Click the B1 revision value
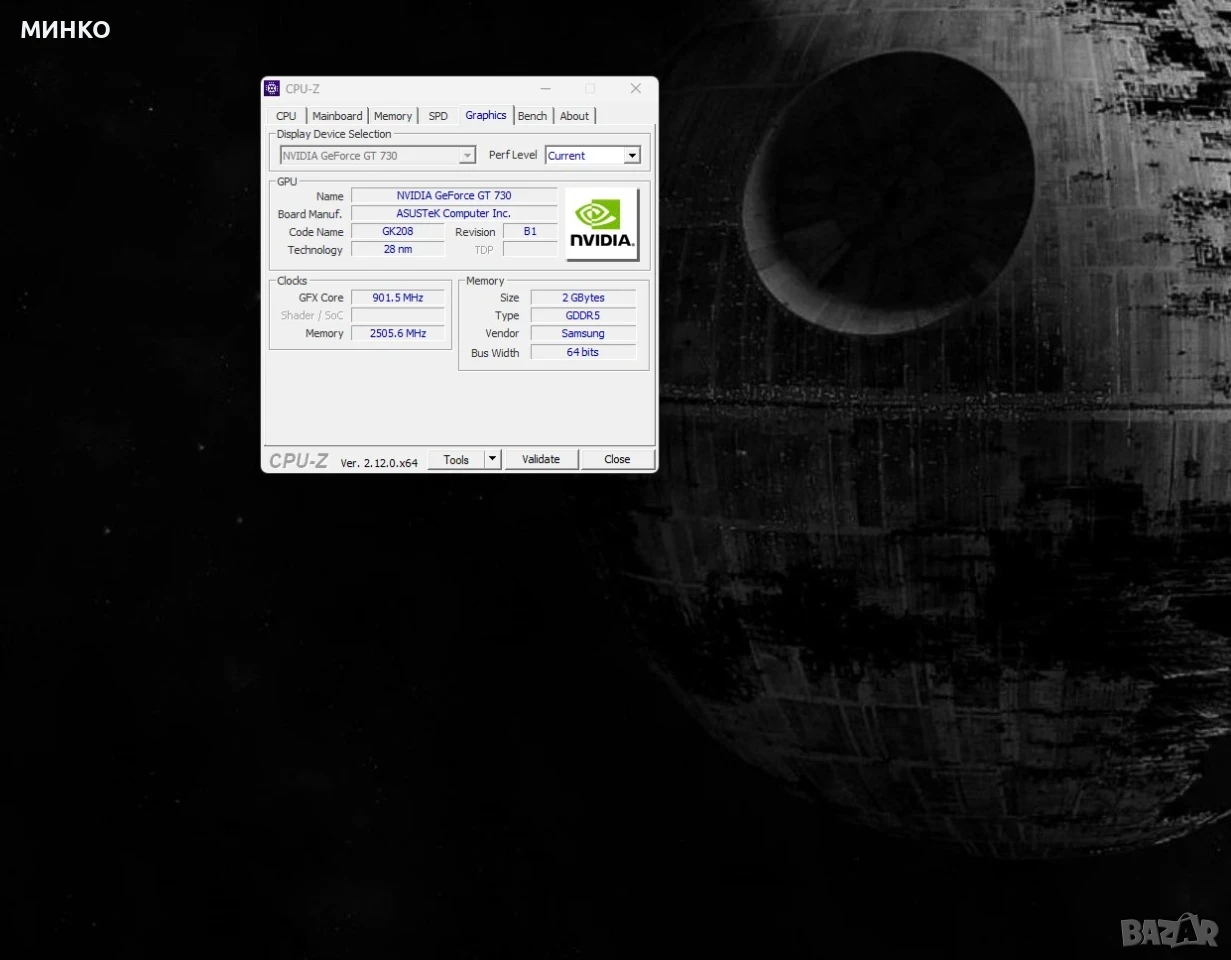 (x=530, y=232)
